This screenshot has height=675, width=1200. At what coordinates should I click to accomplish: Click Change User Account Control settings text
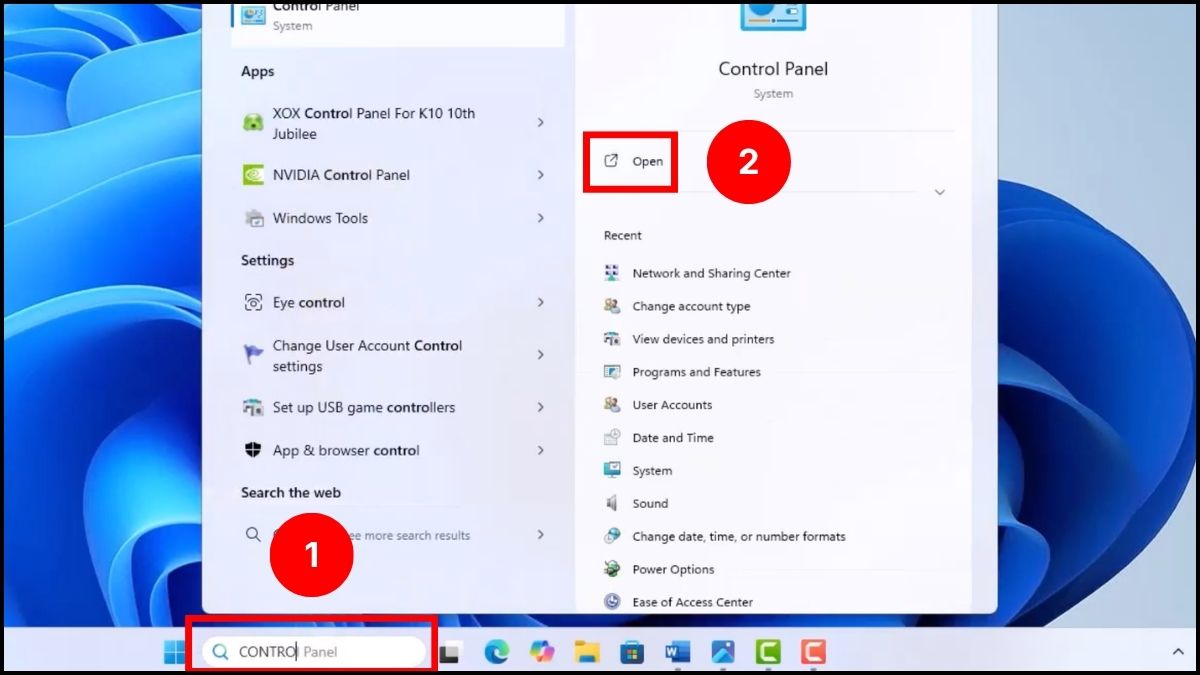coord(367,356)
